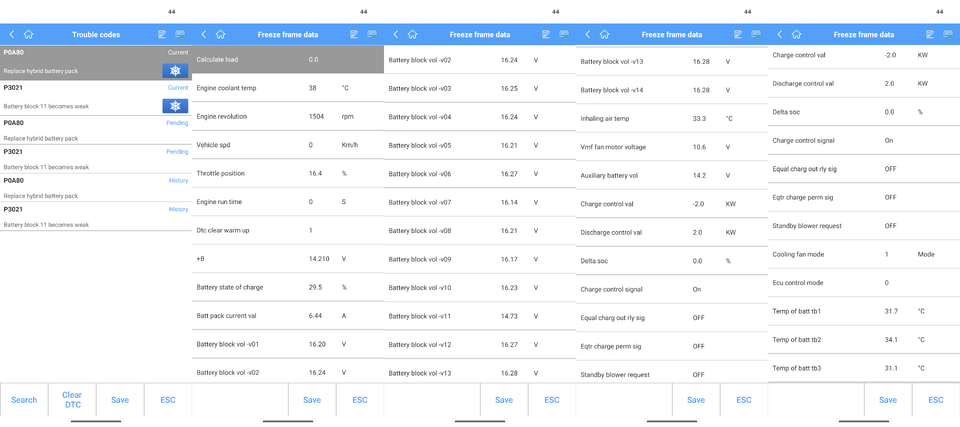The image size is (960, 427).
Task: Tap Save on the Trouble codes screen
Action: tap(120, 400)
